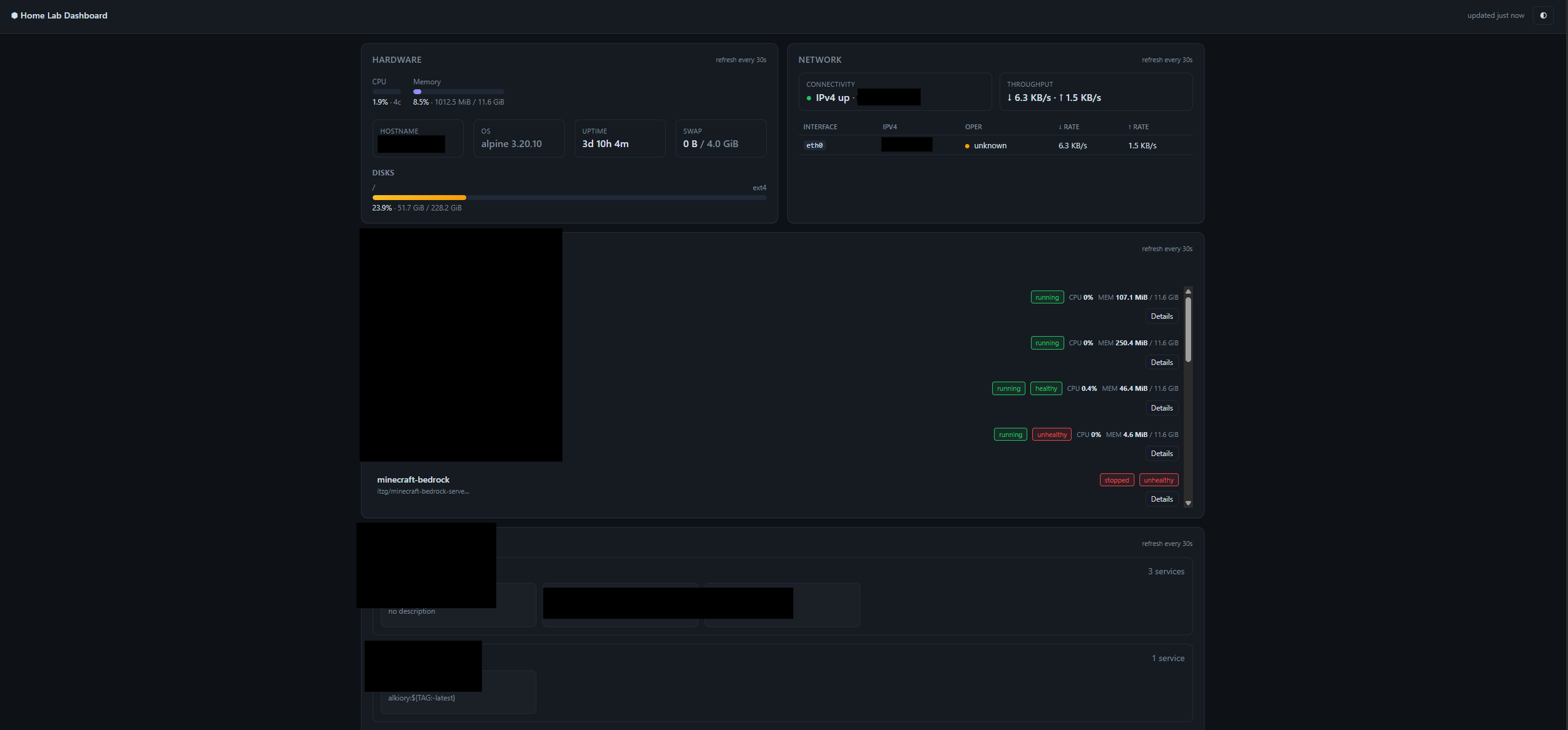The height and width of the screenshot is (730, 1568).
Task: Click the OPER column header
Action: click(973, 127)
